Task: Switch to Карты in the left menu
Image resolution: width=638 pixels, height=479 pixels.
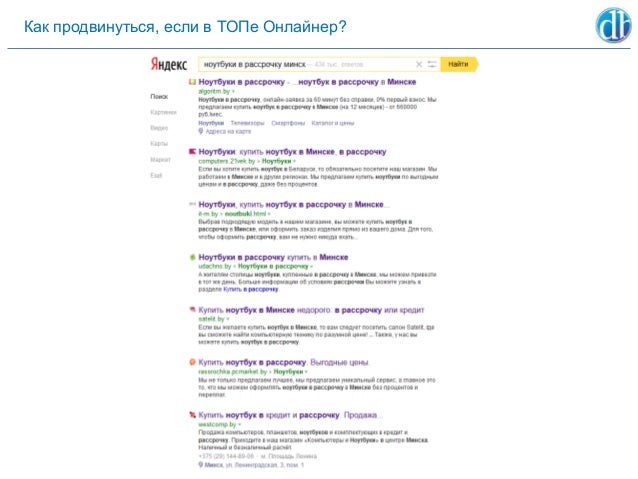Action: coord(159,144)
